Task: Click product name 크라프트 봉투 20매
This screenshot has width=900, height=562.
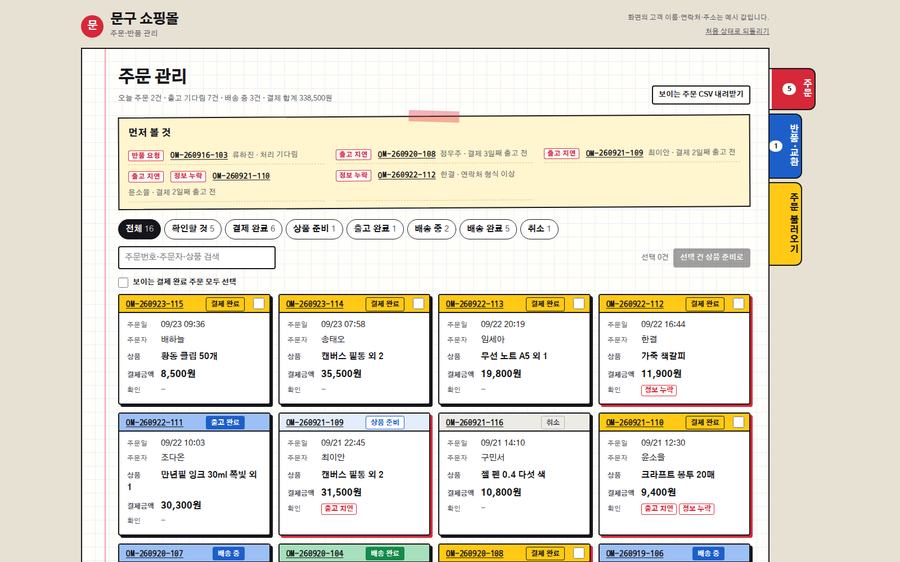Action: (677, 475)
